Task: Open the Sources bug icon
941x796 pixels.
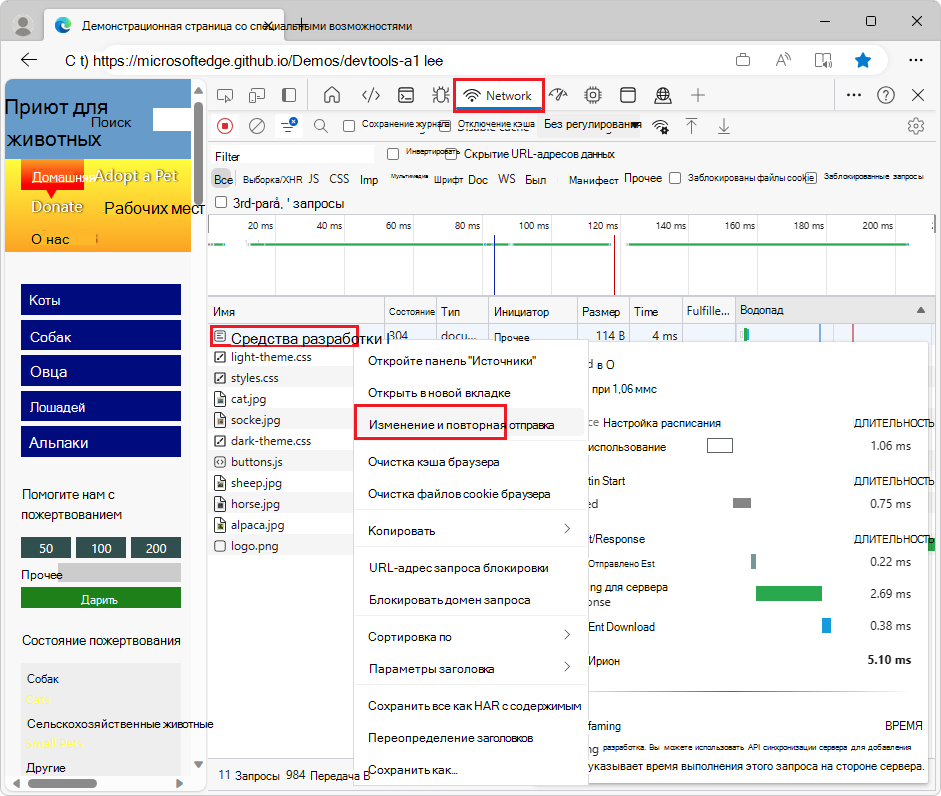Action: pos(440,95)
